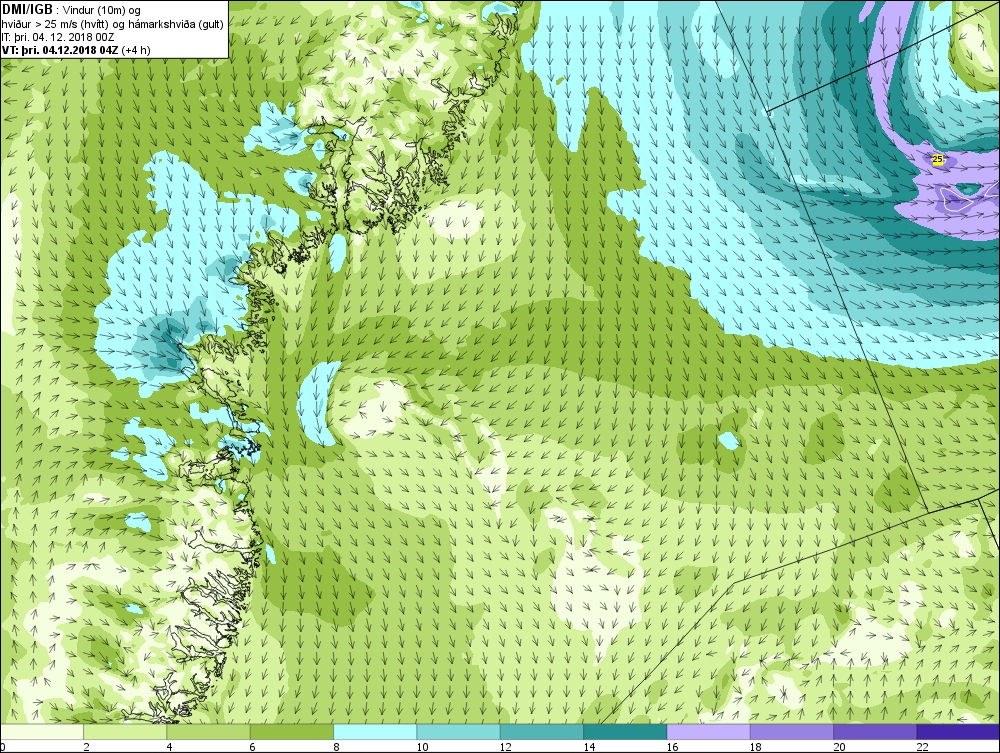
Task: Click the "8" label on the legend scale
Action: coord(336,747)
